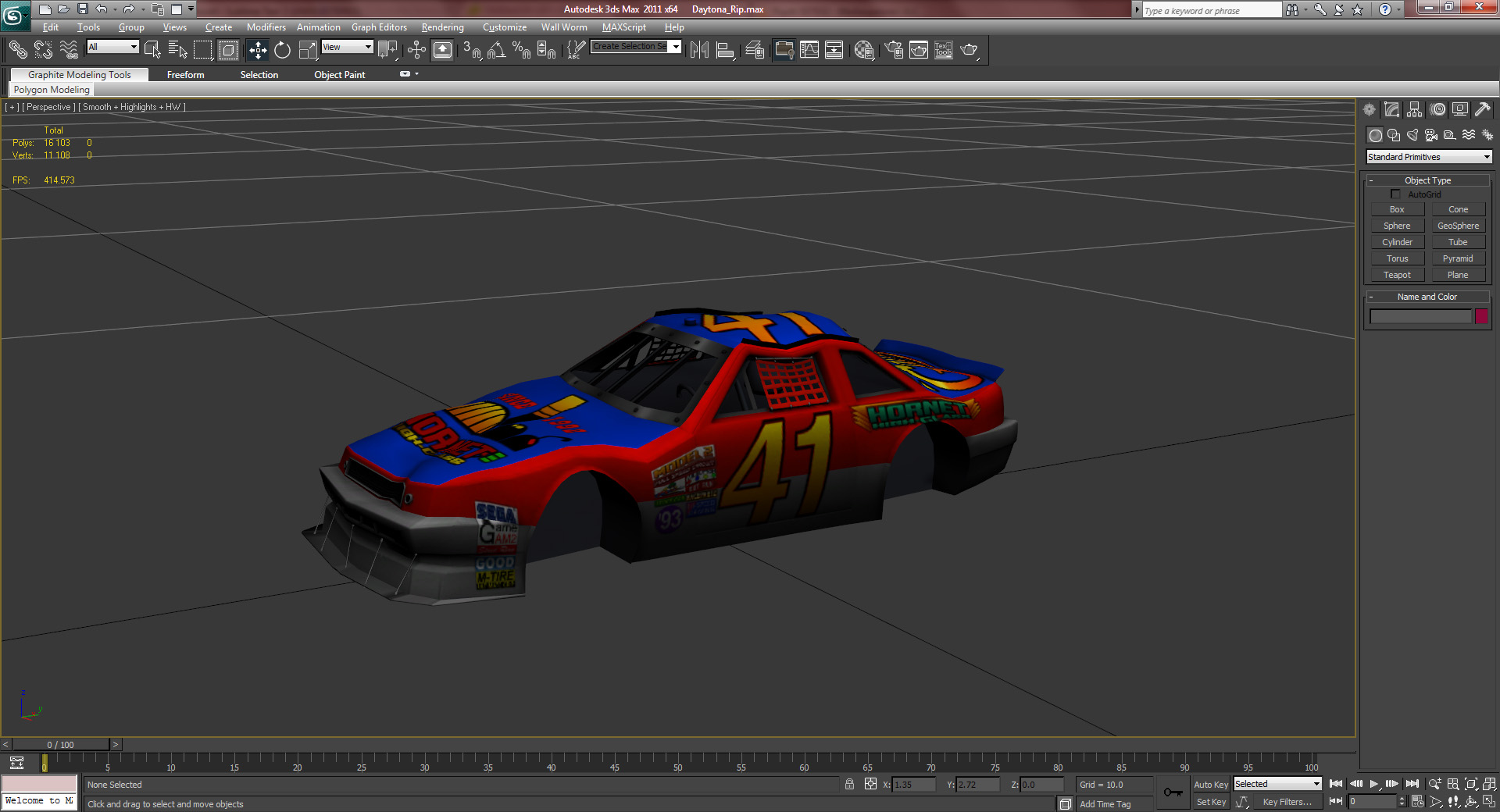This screenshot has height=812, width=1500.
Task: Click the Render Production teapot icon
Action: [969, 50]
